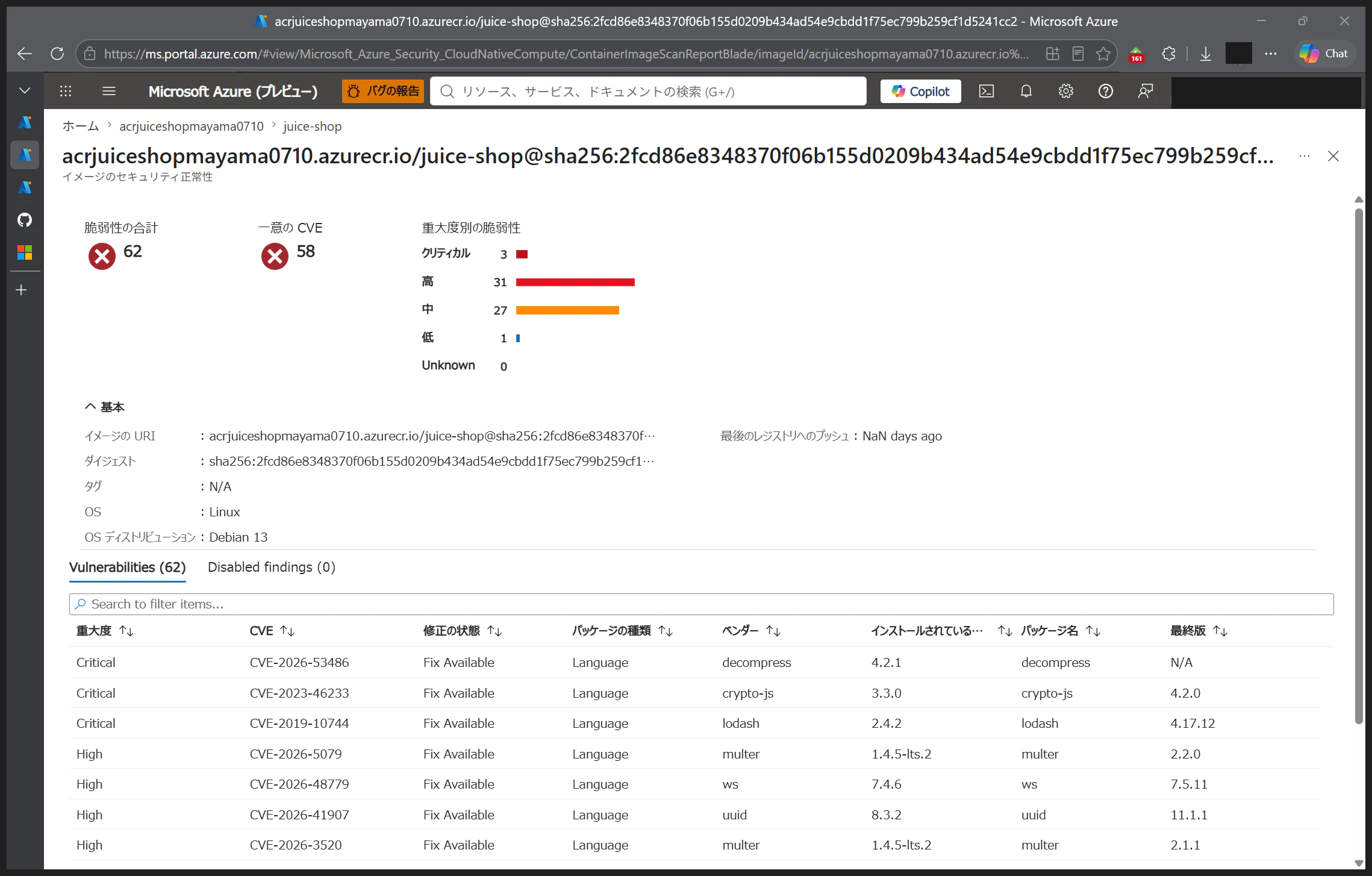Sort by 重大度 column

tap(105, 631)
